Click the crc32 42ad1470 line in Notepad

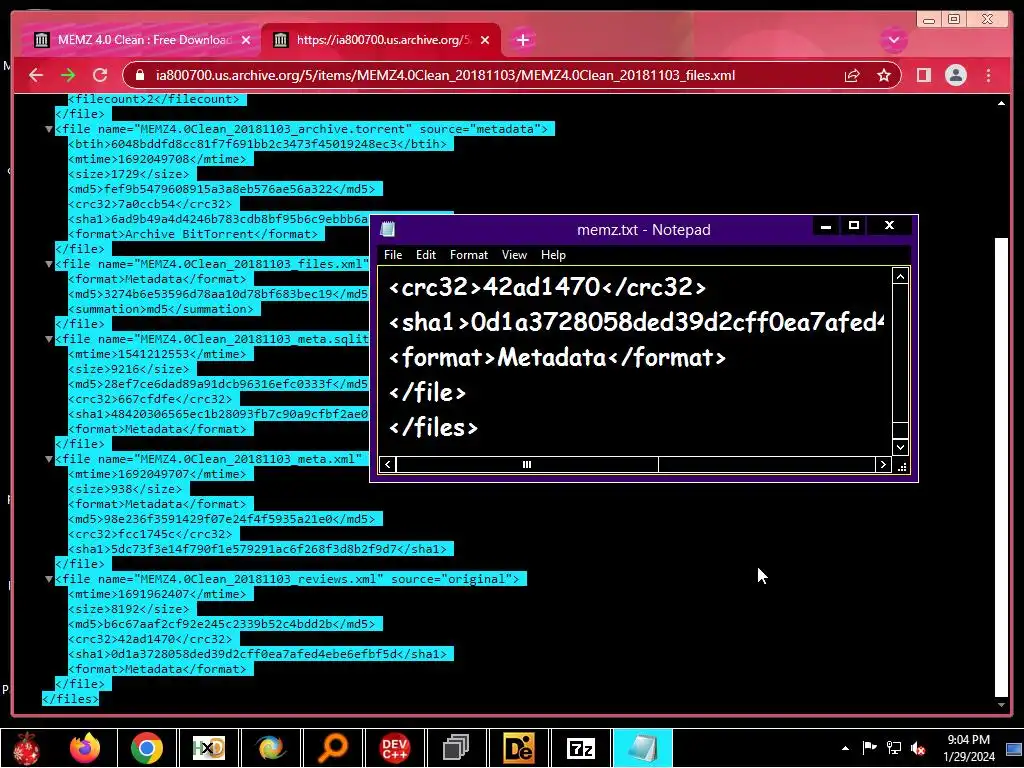pyautogui.click(x=547, y=287)
